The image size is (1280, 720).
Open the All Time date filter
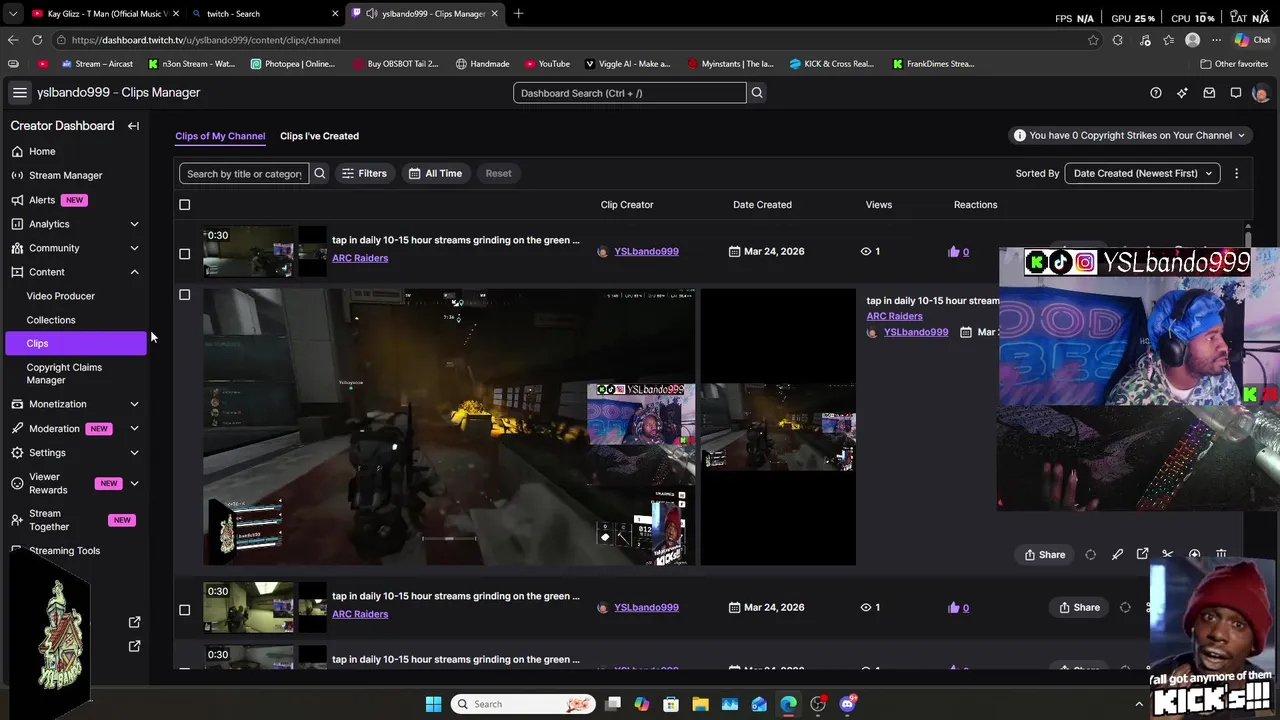(435, 173)
